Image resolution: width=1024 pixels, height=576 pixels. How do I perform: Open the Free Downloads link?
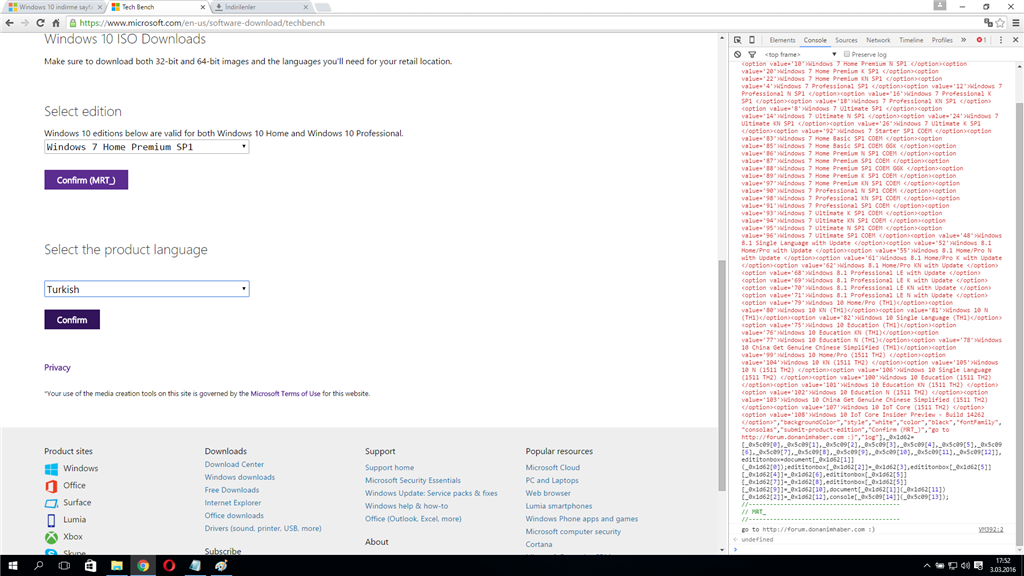point(232,490)
